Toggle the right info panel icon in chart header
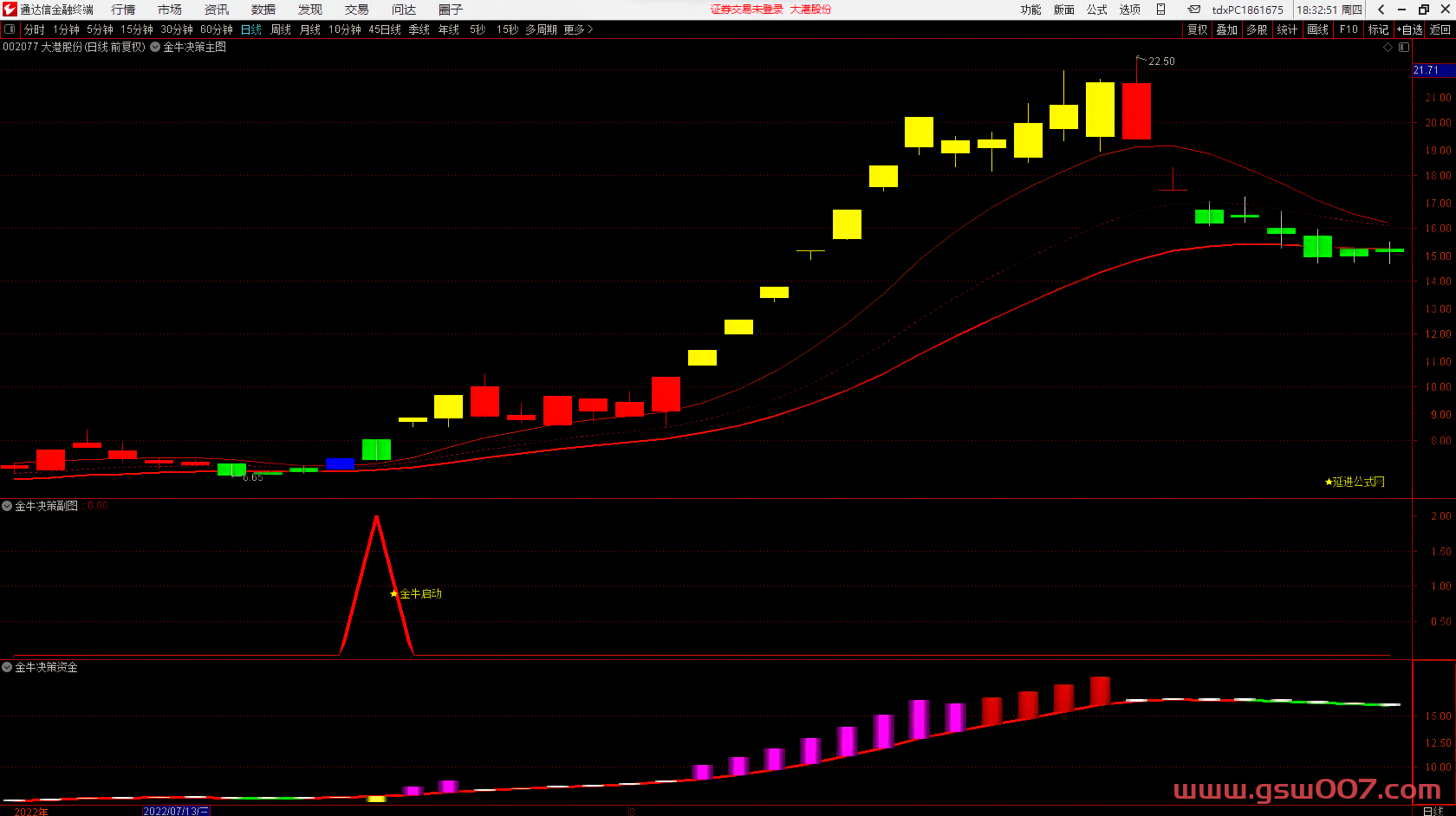Screen dimensions: 1456x816 [x=1403, y=47]
